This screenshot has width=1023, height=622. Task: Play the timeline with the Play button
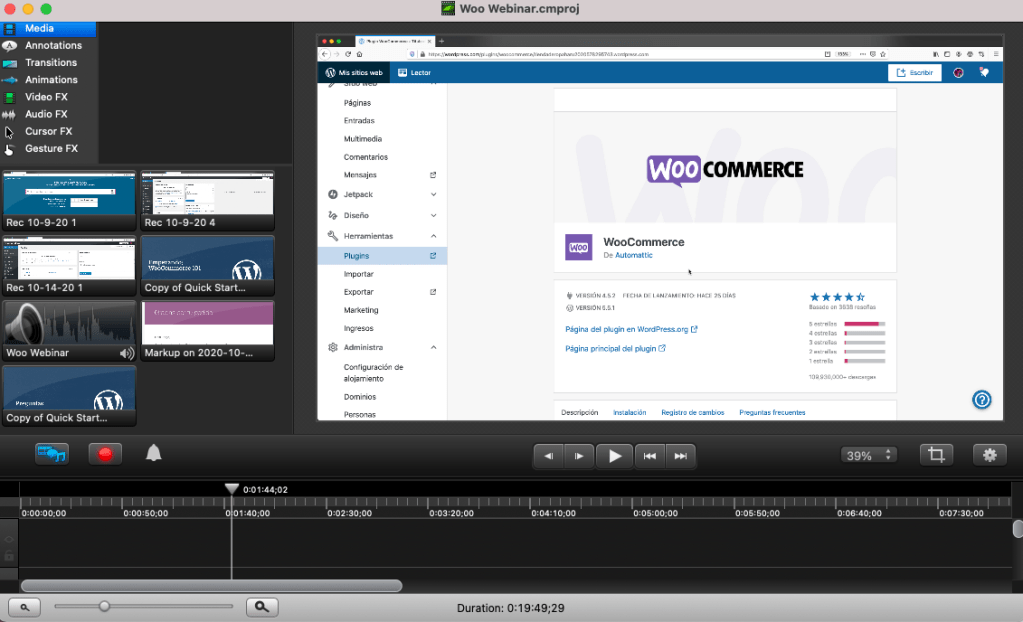614,455
